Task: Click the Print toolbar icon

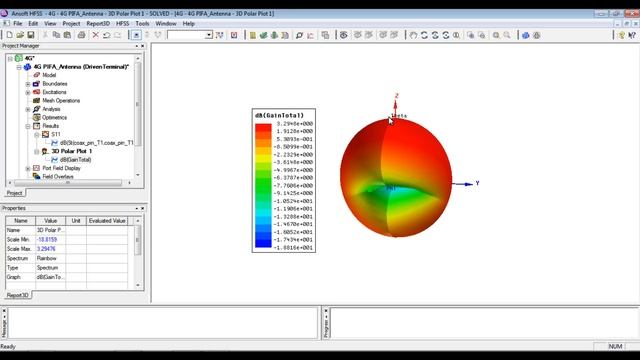Action: 82,35
